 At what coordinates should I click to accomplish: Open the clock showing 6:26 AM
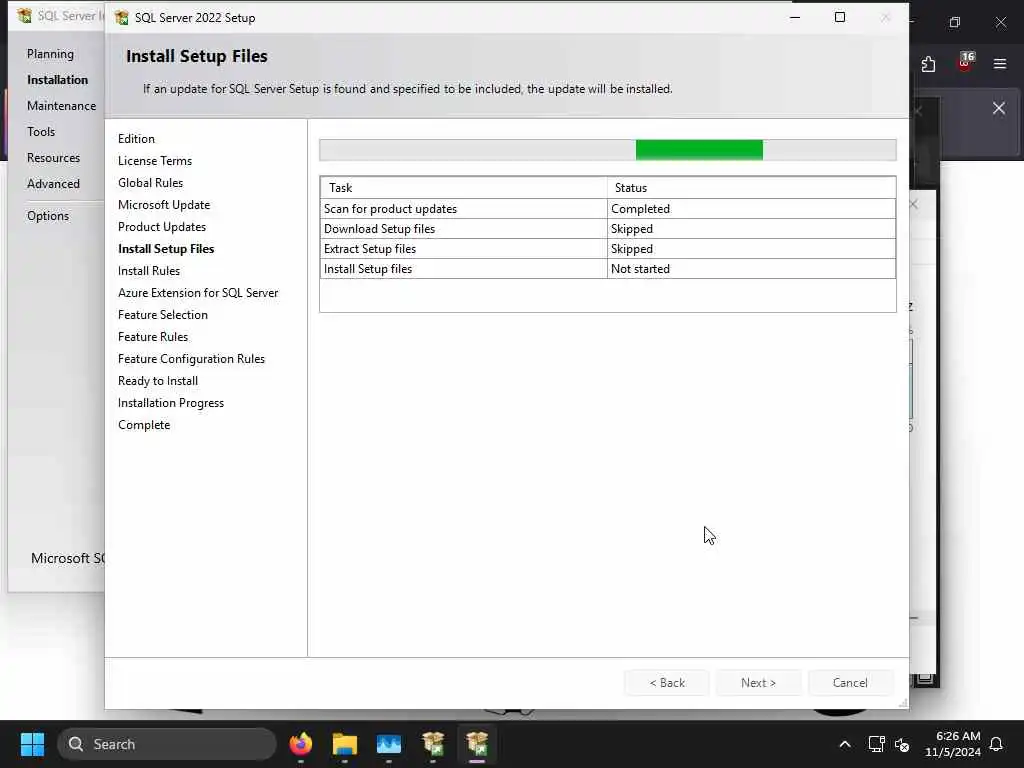tap(953, 744)
